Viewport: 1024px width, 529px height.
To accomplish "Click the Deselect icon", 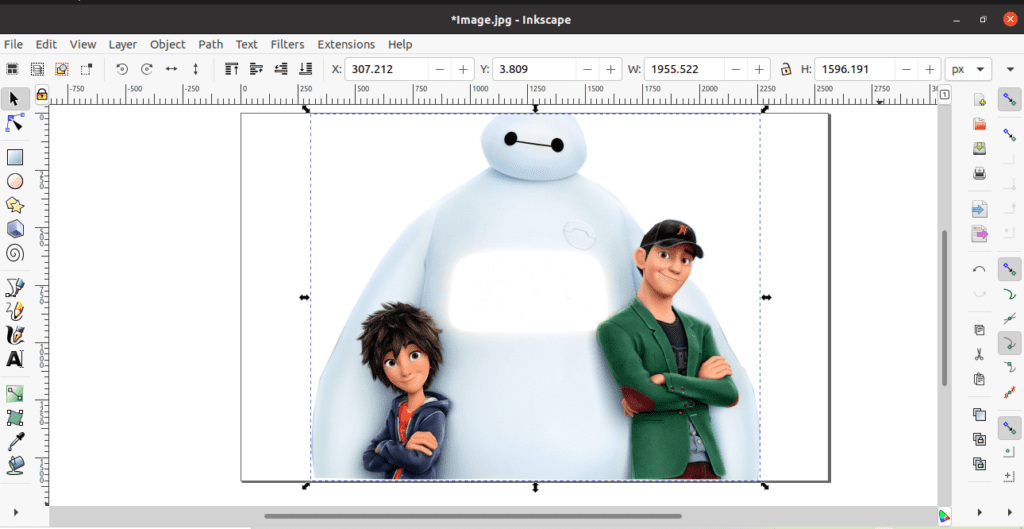I will point(62,69).
